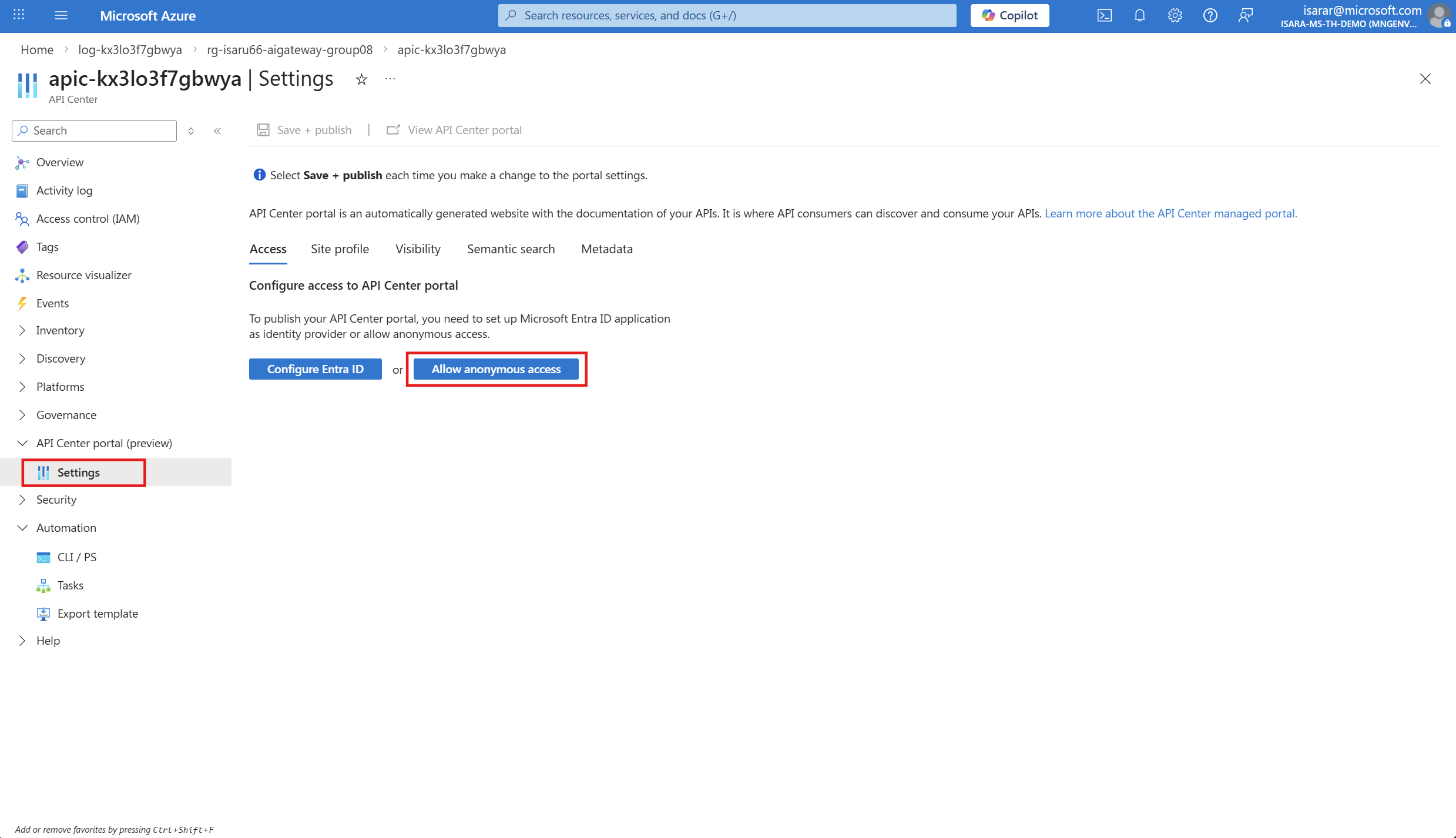Open the Learn more about API Center managed portal link

(x=1170, y=213)
